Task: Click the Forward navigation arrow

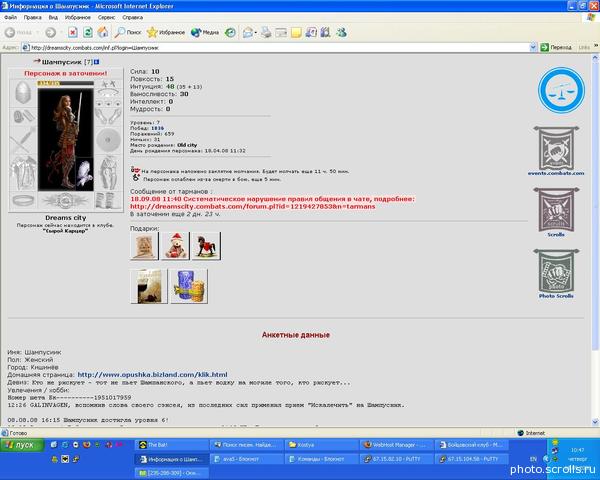Action: coord(50,33)
